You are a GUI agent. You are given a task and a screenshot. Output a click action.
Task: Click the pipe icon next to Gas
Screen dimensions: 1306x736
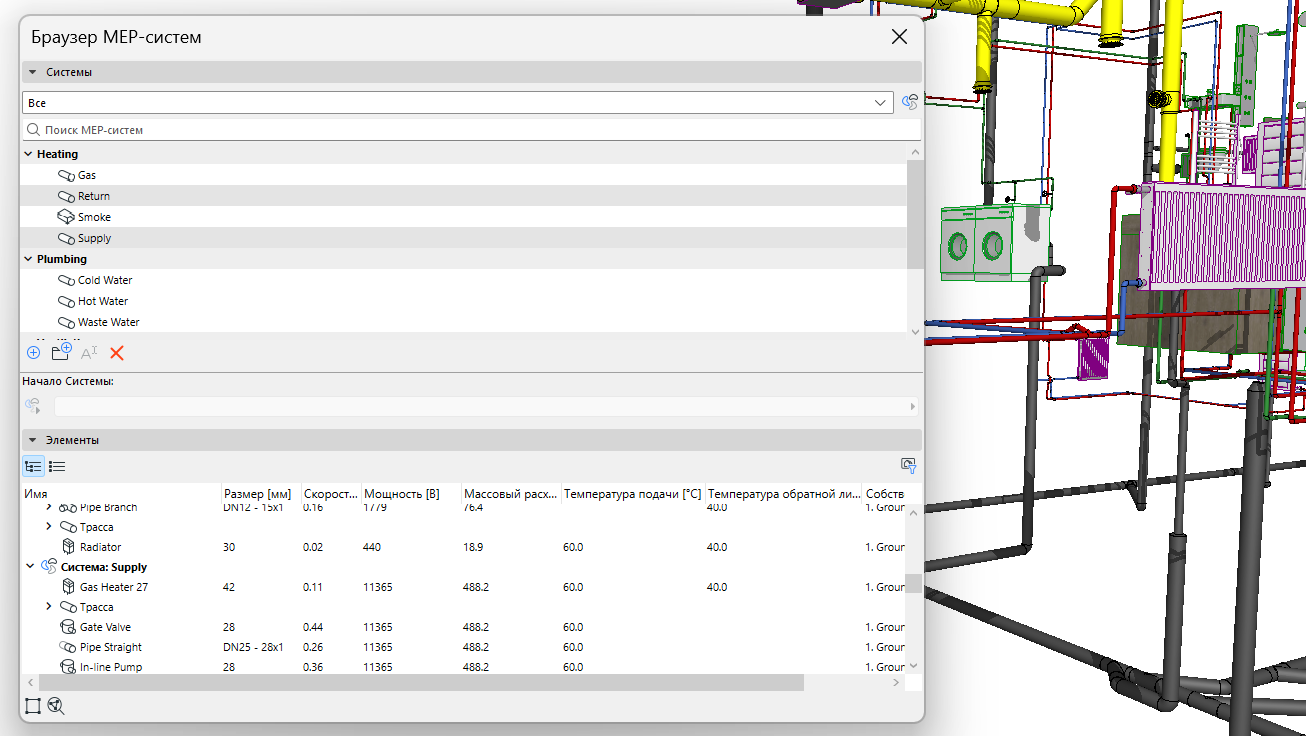(67, 175)
